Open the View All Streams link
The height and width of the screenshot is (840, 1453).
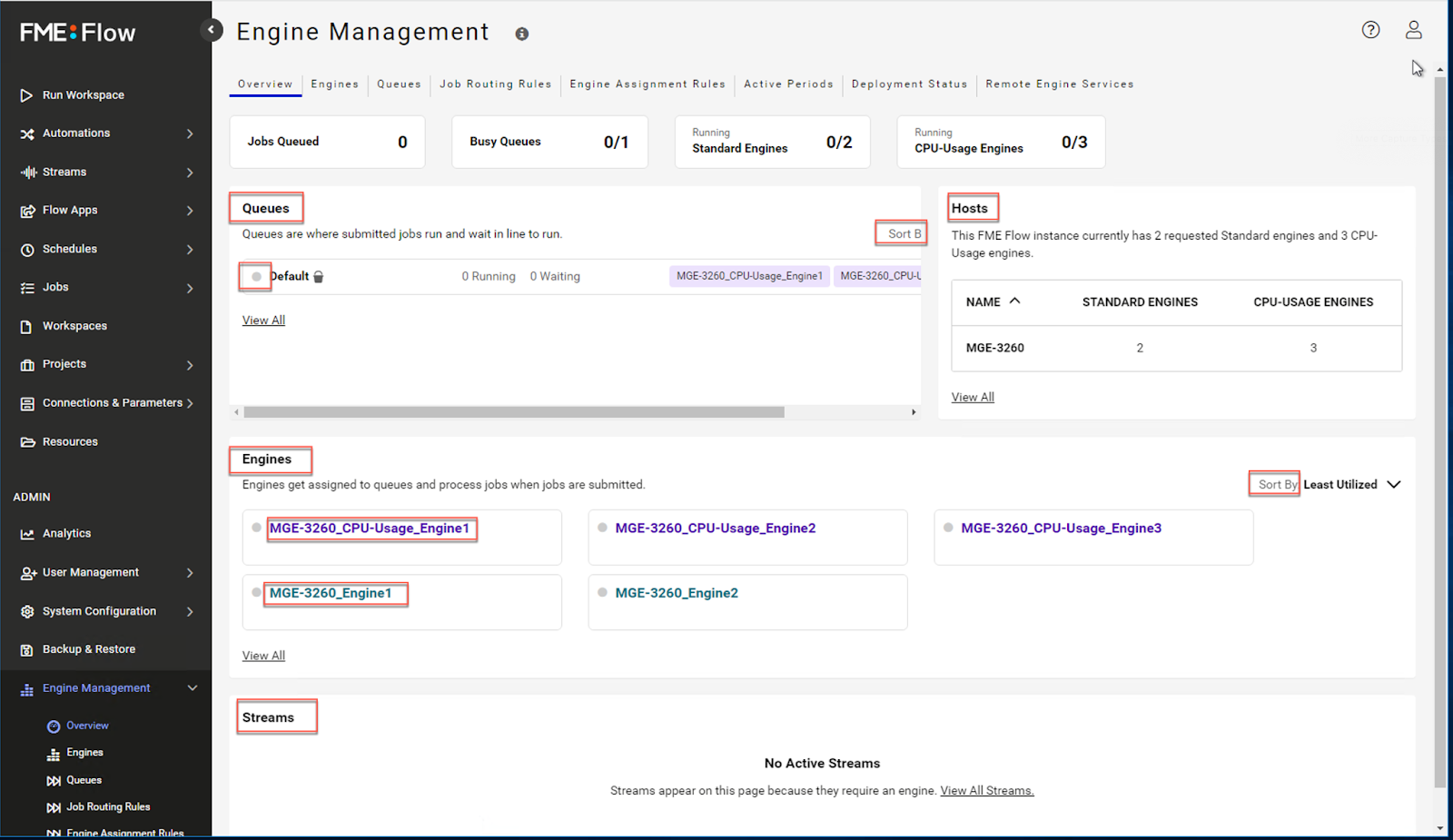[x=987, y=791]
